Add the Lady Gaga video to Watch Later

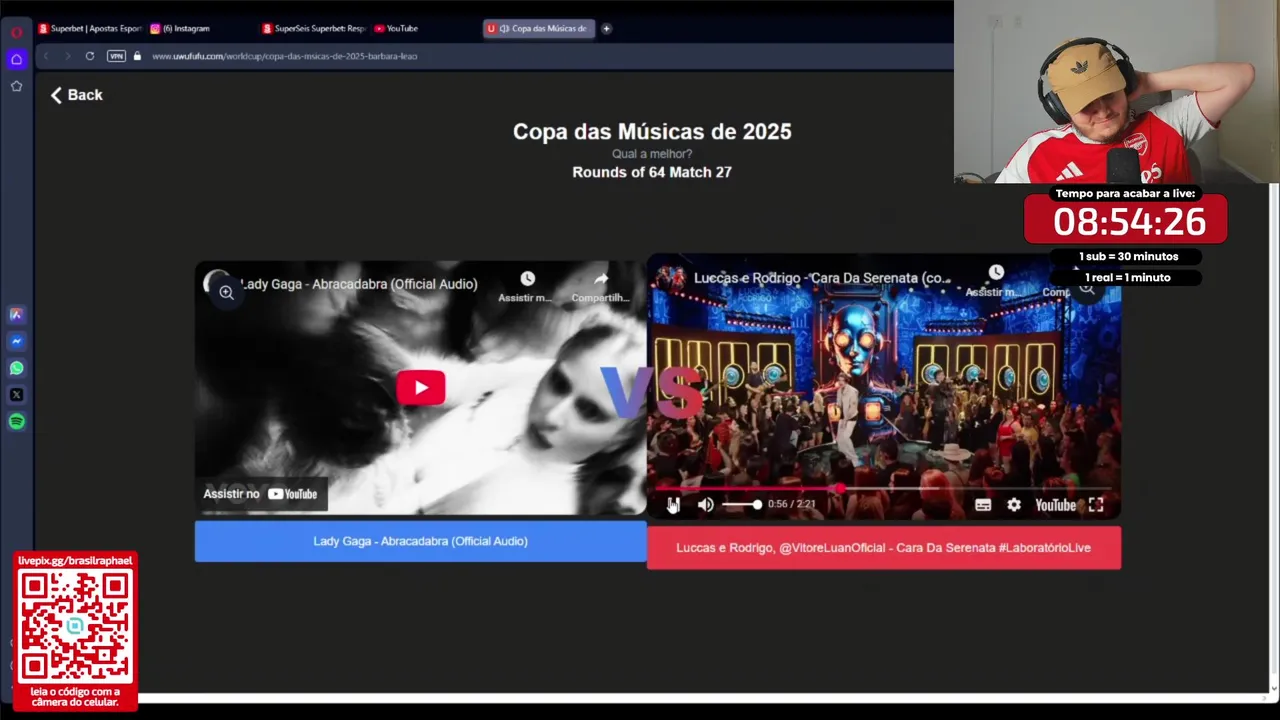click(x=526, y=285)
